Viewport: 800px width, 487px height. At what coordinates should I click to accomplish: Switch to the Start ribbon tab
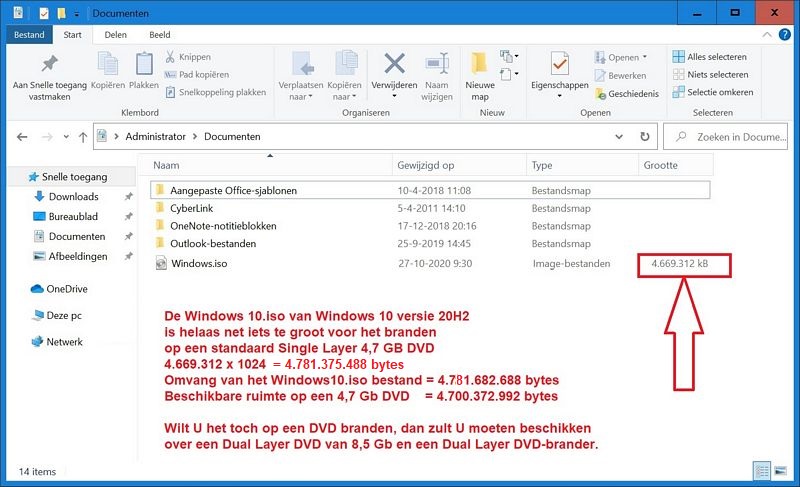click(72, 35)
